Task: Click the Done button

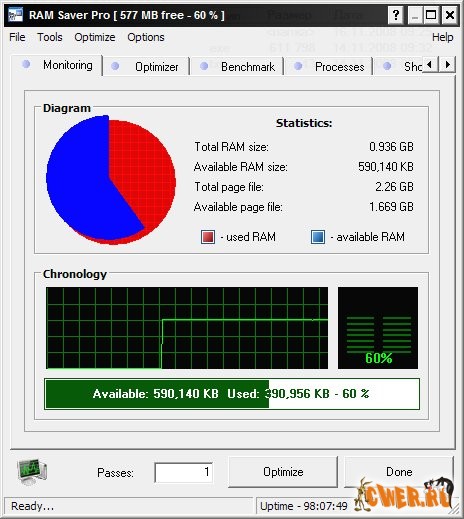Action: [x=399, y=472]
